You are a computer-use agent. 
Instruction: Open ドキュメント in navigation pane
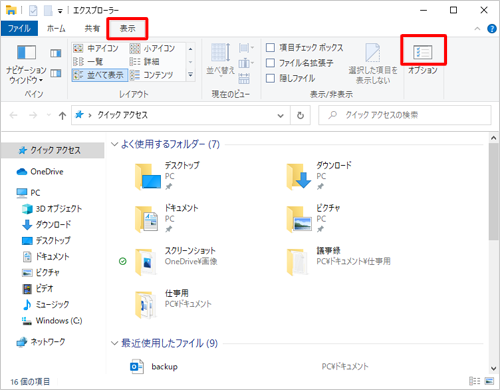[46, 257]
